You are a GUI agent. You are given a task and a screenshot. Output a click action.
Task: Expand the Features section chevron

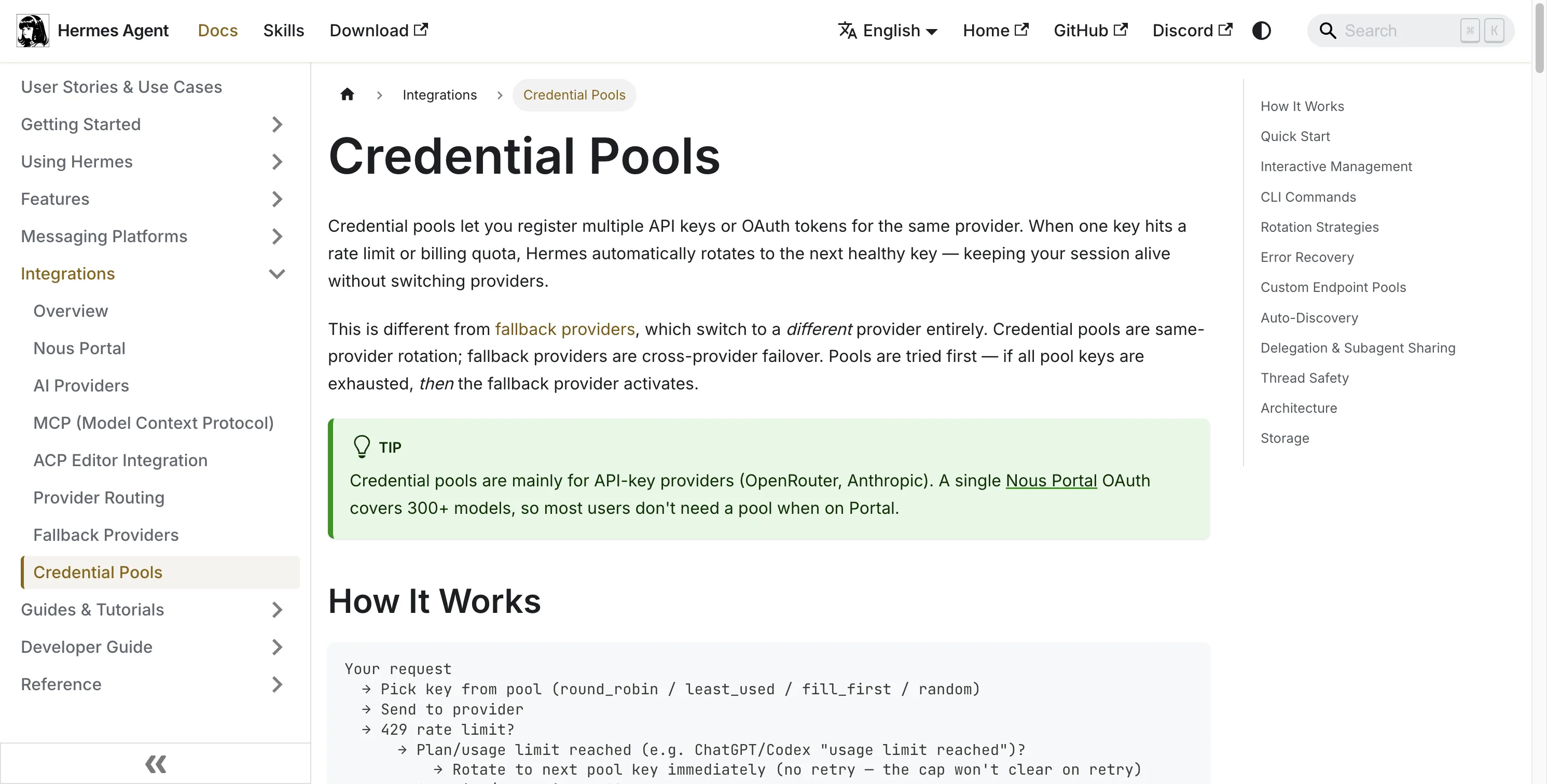tap(277, 199)
